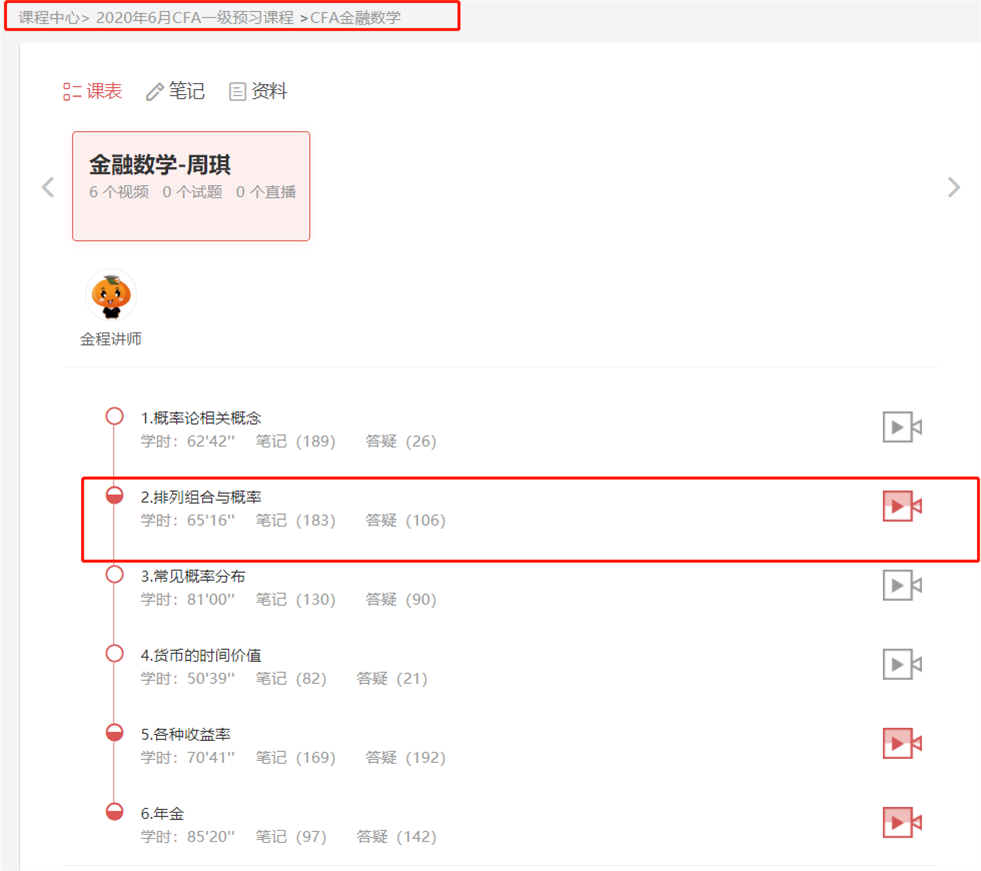Play video for 1.概率论相关概念
Screen dimensions: 981x871
[x=902, y=427]
